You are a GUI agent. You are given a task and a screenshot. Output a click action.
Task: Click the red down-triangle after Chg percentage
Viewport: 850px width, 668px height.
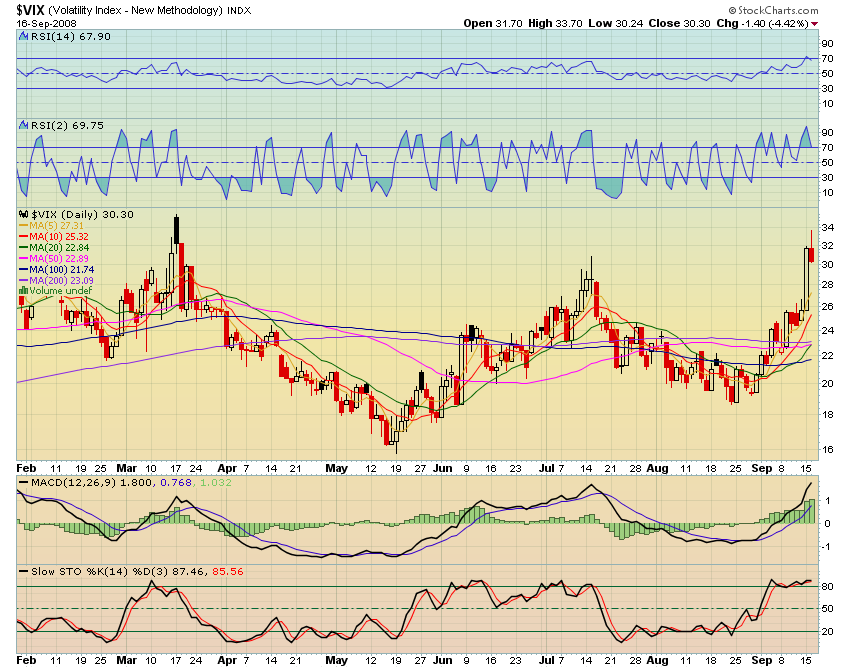[816, 22]
